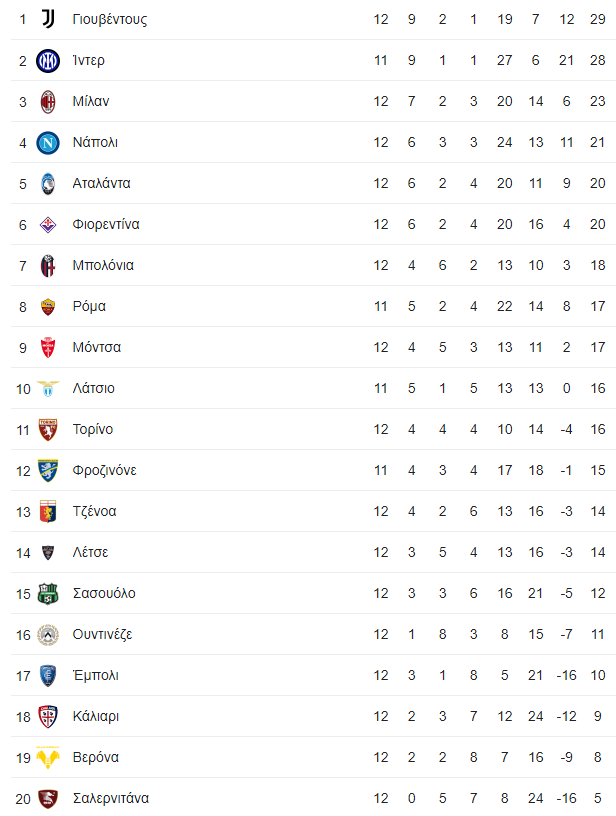Click the Κάλιαρι team name
Image resolution: width=616 pixels, height=816 pixels.
point(96,717)
